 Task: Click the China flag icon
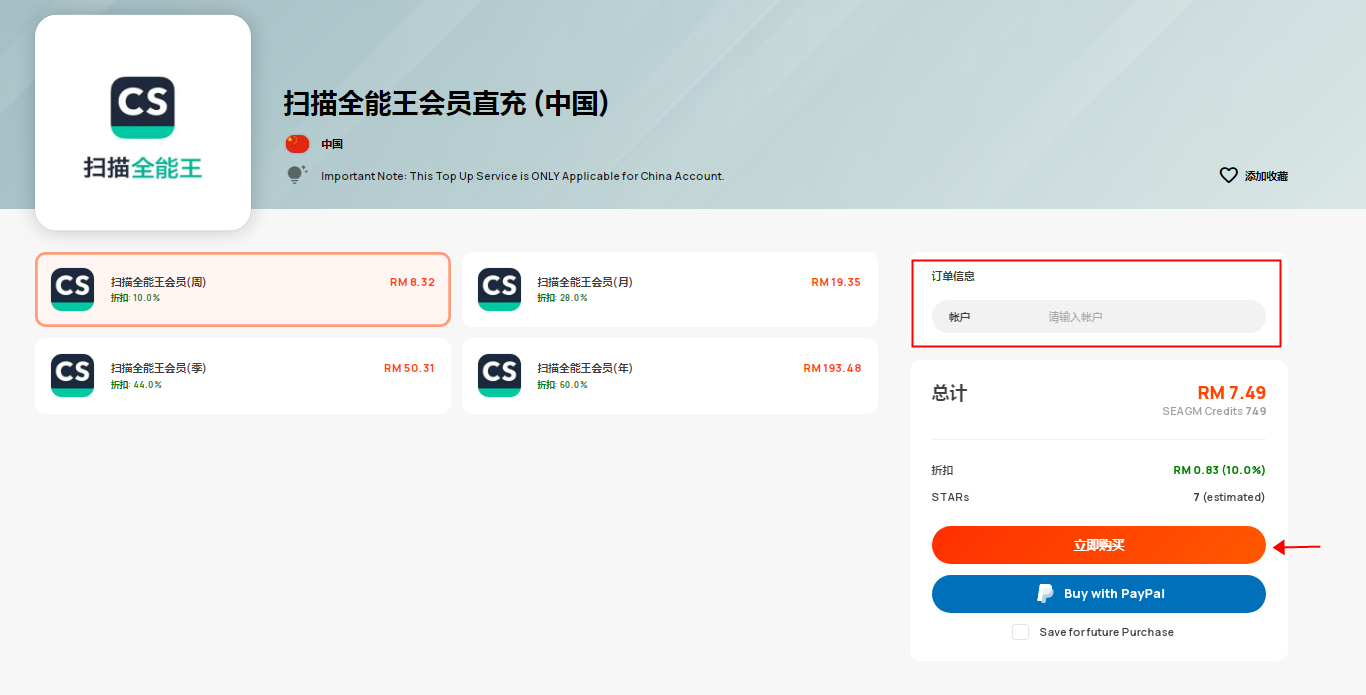click(x=297, y=144)
